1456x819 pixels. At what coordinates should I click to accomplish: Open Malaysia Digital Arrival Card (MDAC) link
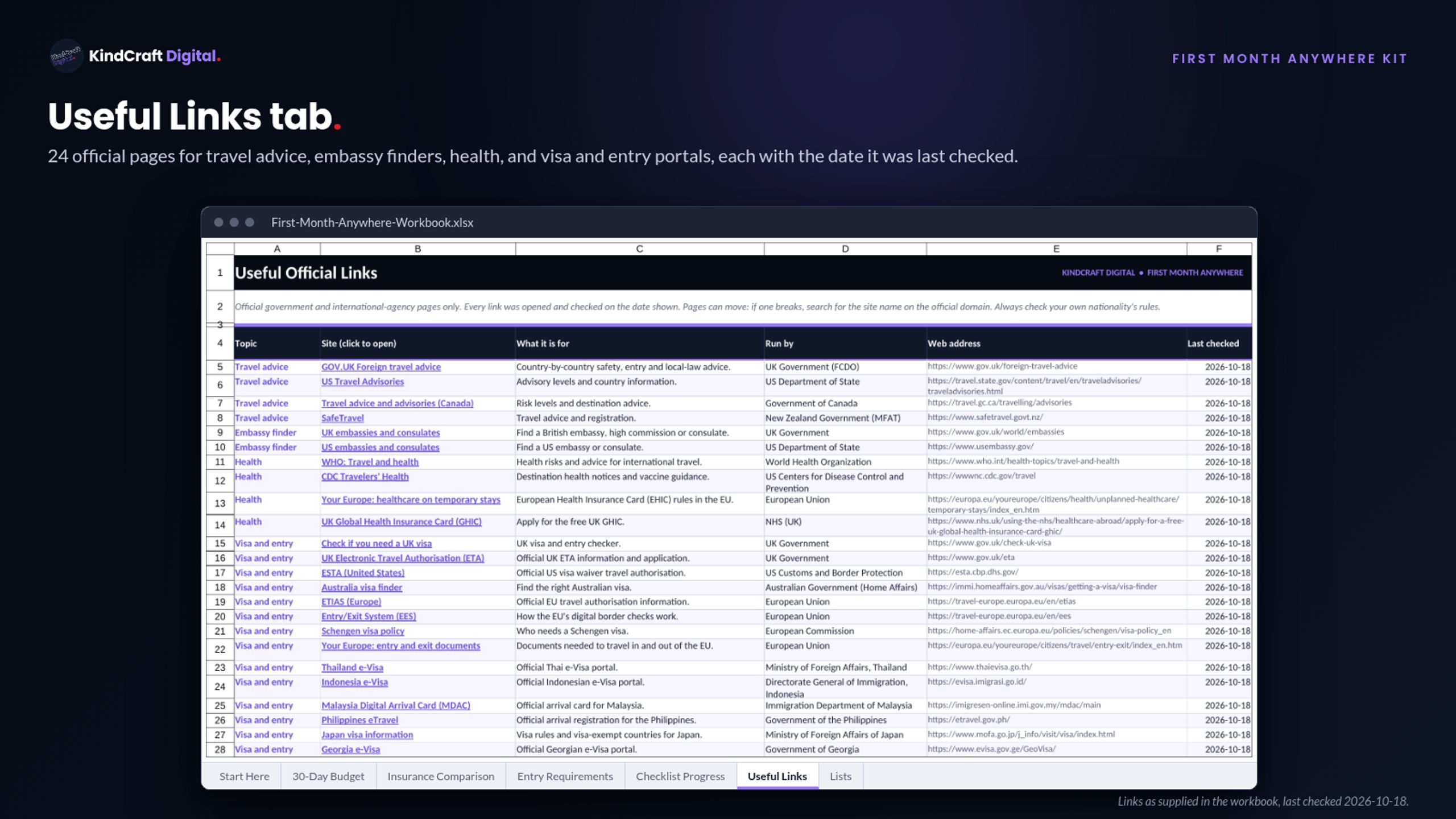(395, 706)
